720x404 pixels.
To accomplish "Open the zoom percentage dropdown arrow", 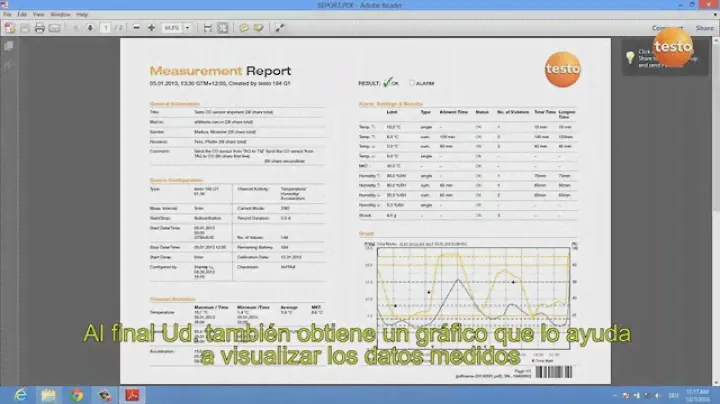I will point(188,28).
